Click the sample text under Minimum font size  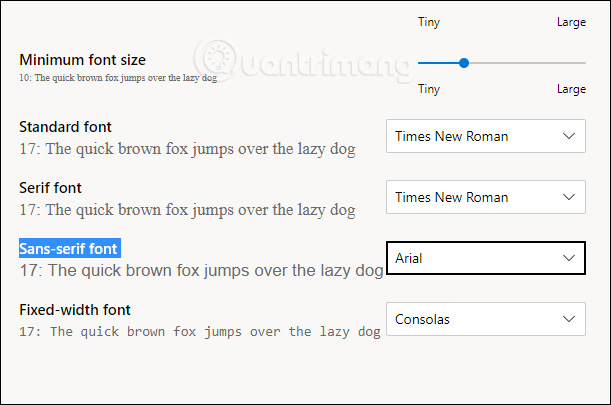[x=118, y=77]
